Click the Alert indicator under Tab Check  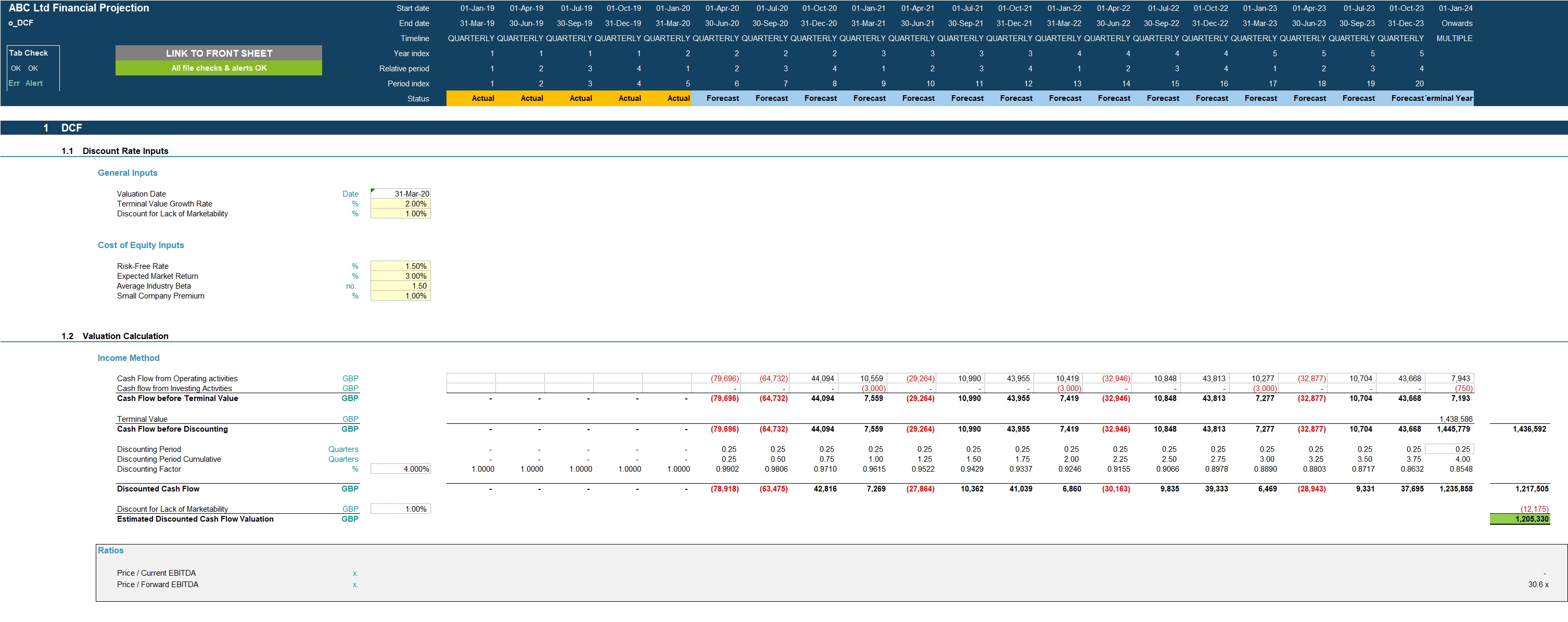[34, 83]
